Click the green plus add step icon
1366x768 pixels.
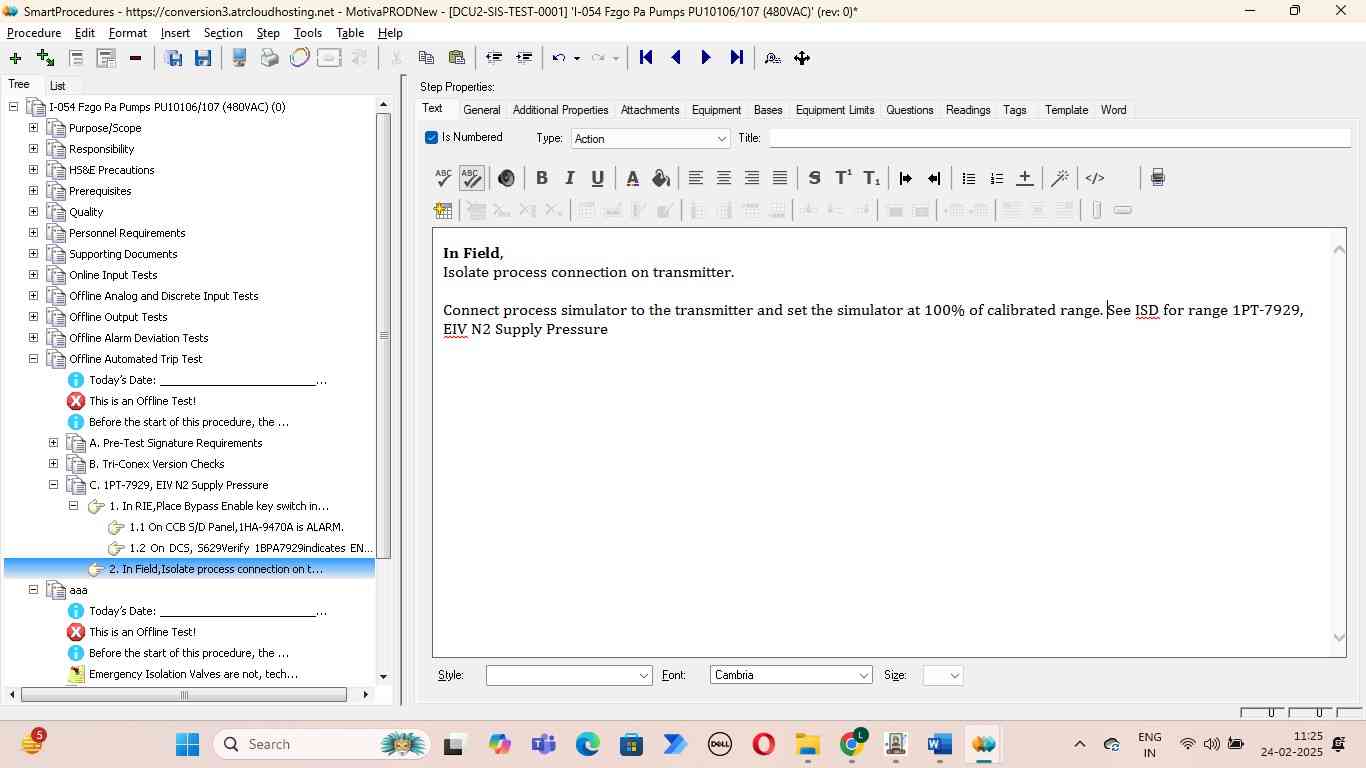(x=15, y=58)
